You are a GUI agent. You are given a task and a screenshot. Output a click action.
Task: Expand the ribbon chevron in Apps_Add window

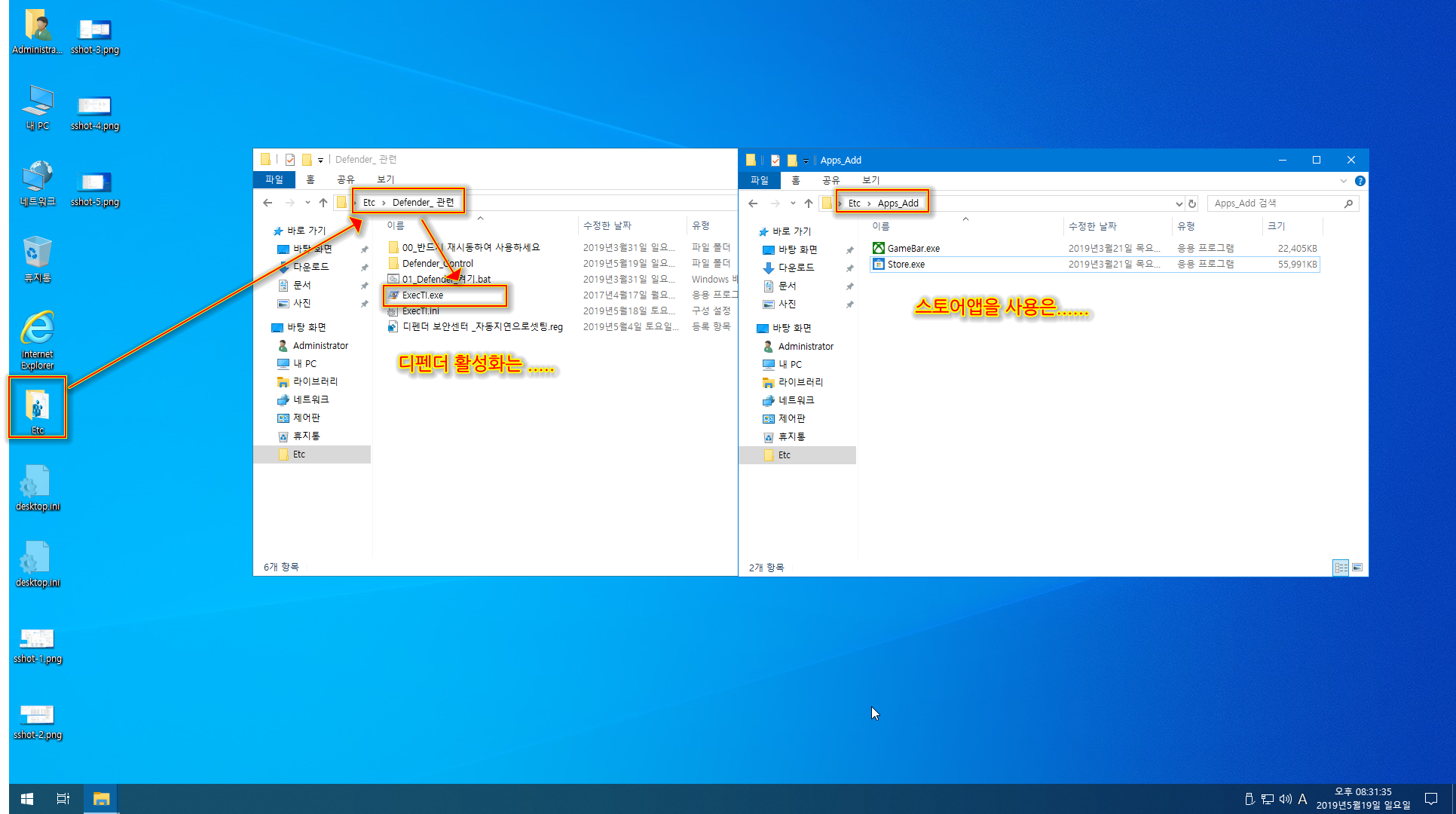point(1343,181)
